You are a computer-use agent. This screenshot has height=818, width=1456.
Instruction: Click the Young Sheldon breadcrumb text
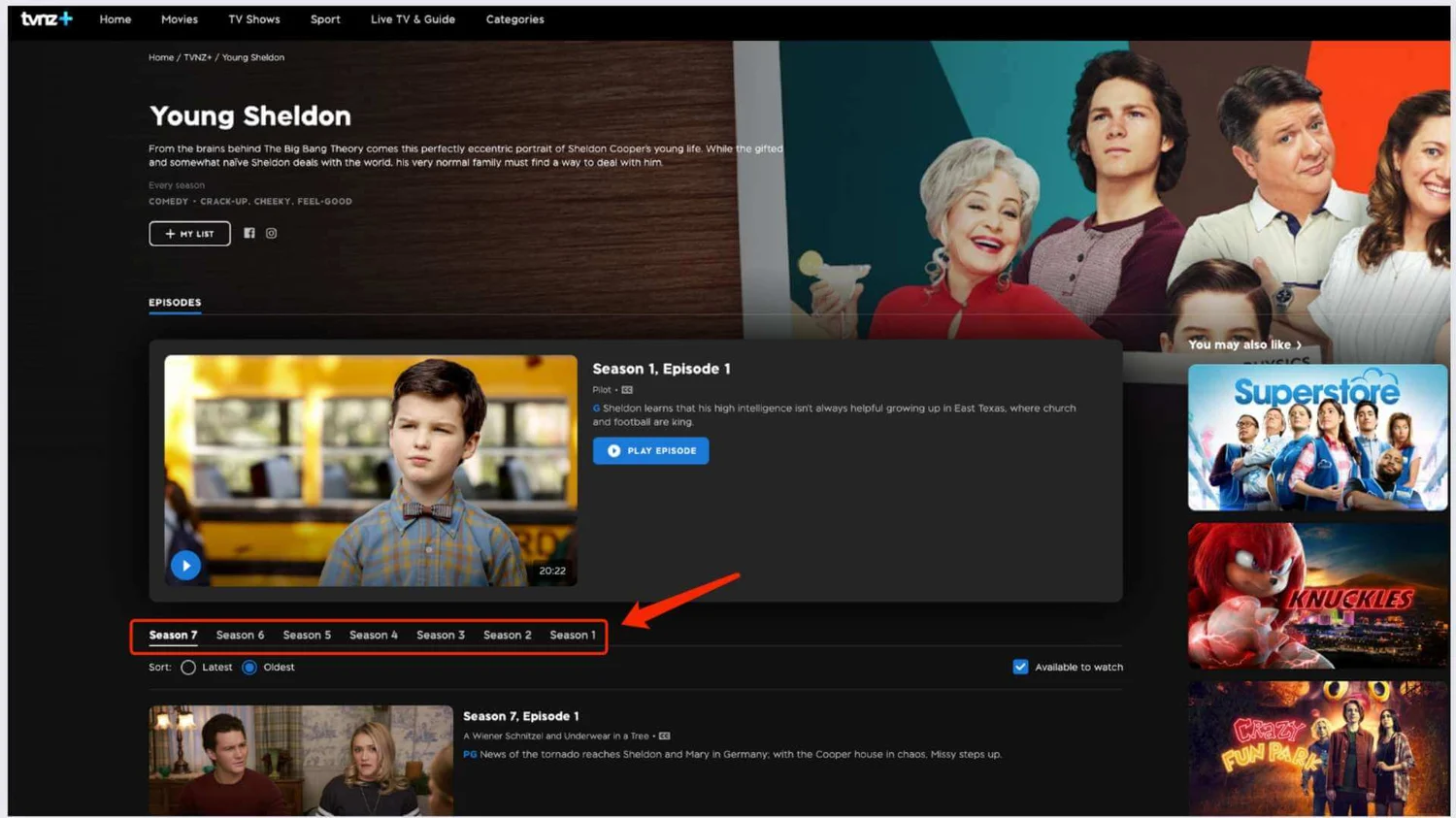tap(253, 57)
